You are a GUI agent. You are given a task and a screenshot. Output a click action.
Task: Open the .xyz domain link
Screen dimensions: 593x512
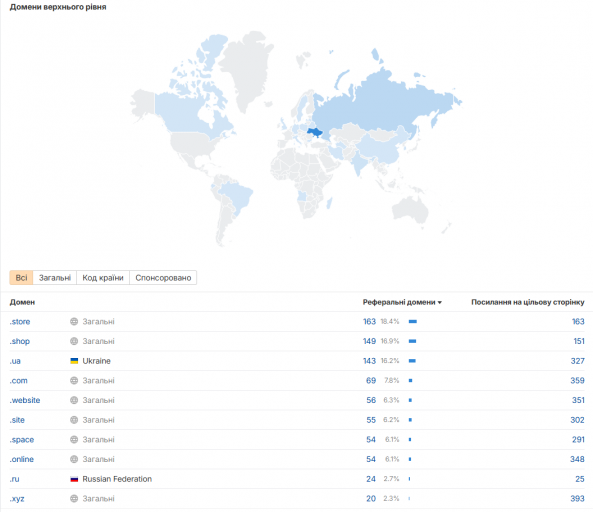[17, 498]
